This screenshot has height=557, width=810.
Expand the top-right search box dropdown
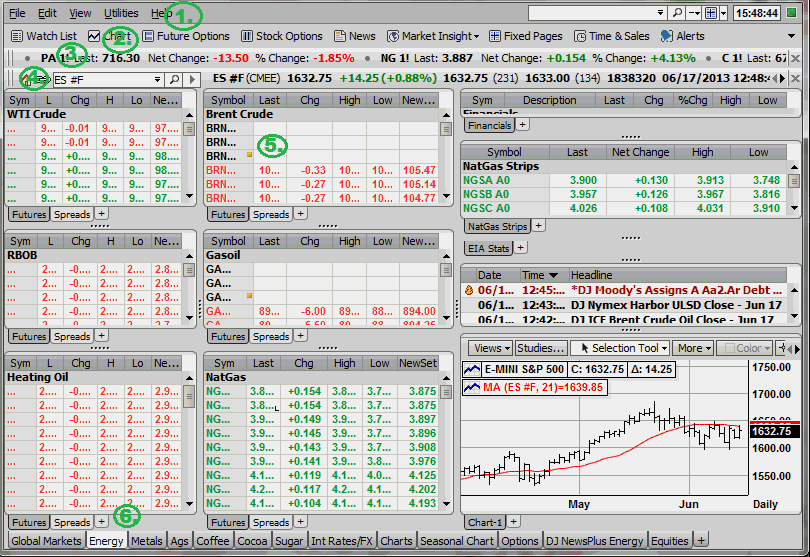tap(660, 13)
